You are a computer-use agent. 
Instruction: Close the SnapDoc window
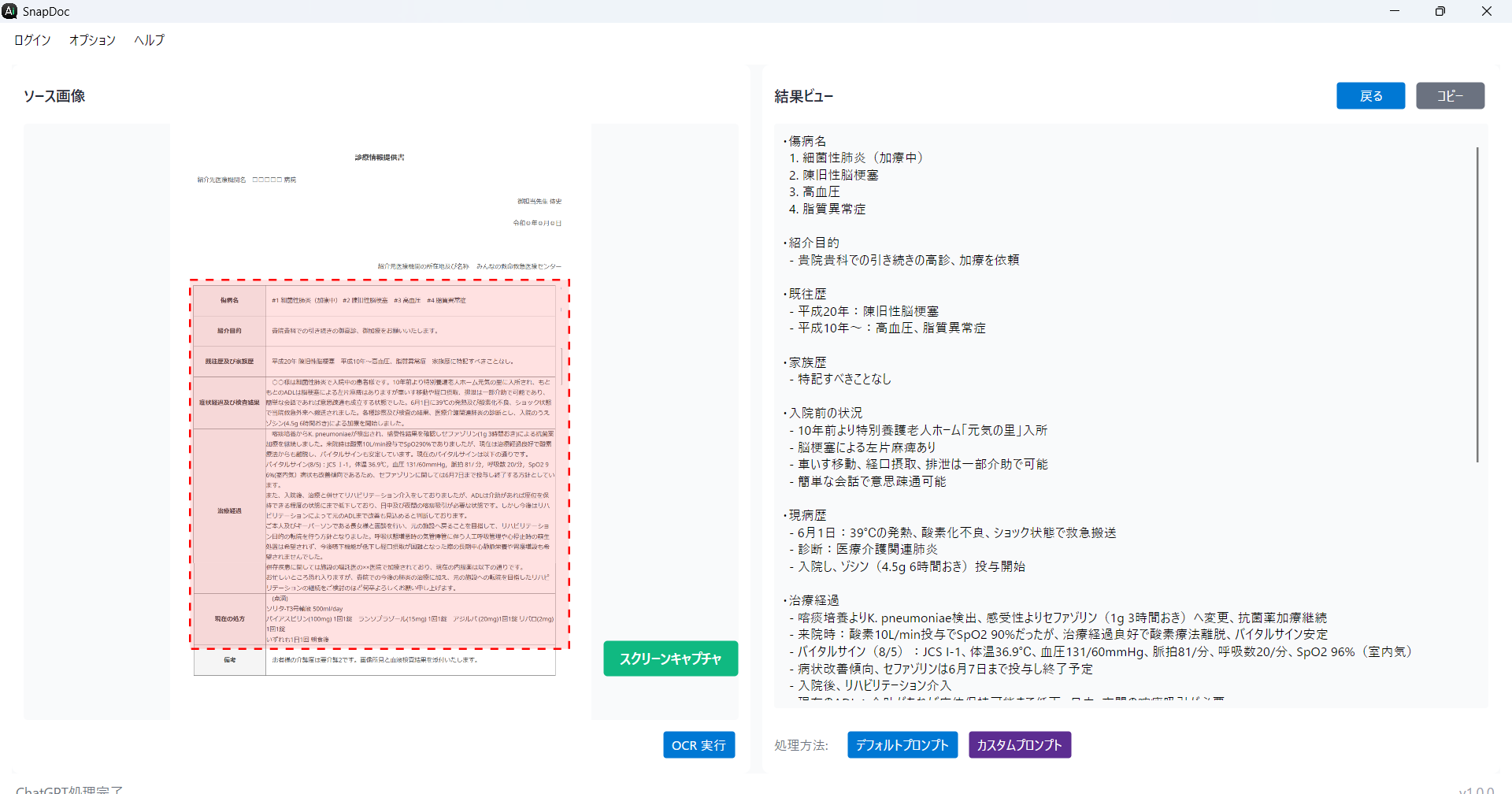click(1486, 11)
